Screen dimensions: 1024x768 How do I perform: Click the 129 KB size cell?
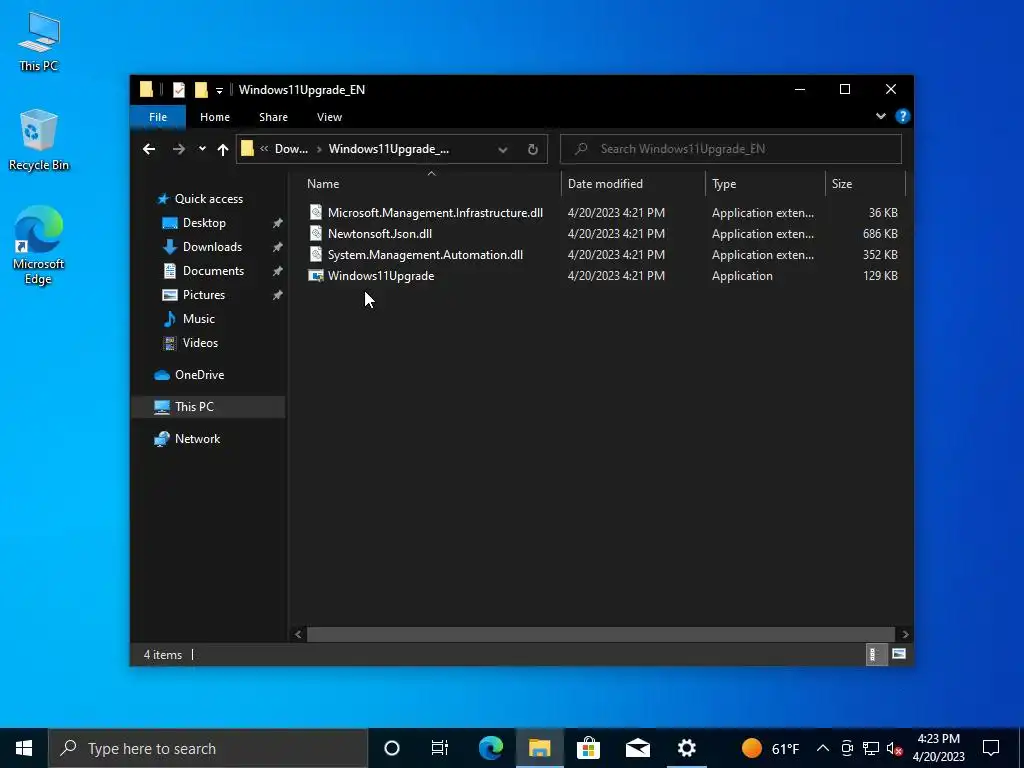coord(880,276)
